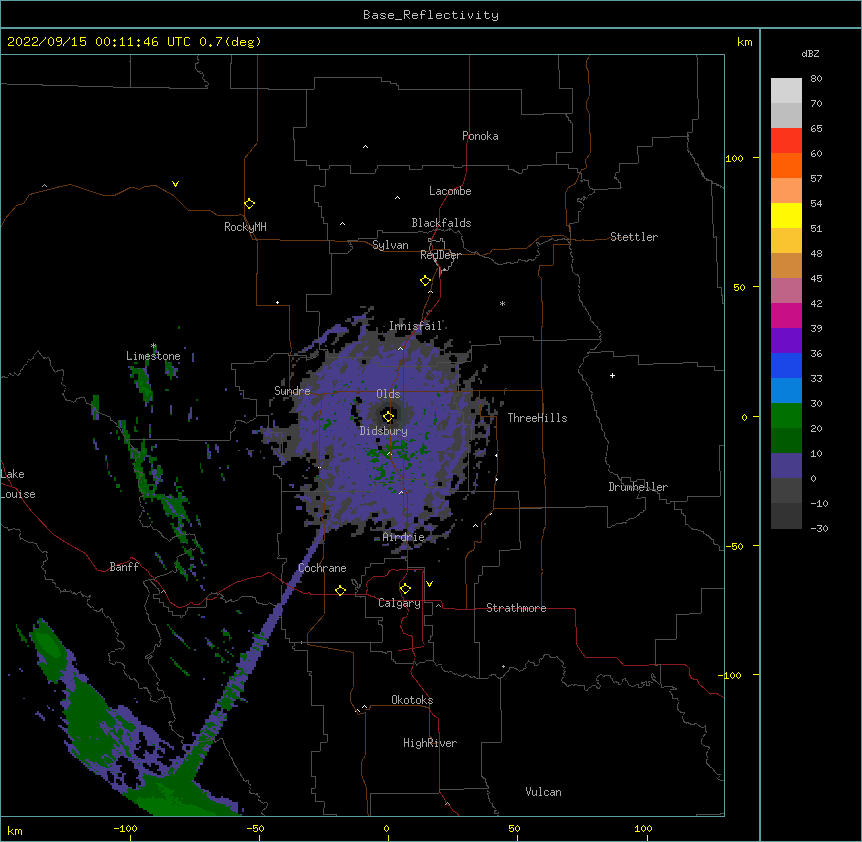
Task: Click the Banff town label
Action: tap(124, 567)
